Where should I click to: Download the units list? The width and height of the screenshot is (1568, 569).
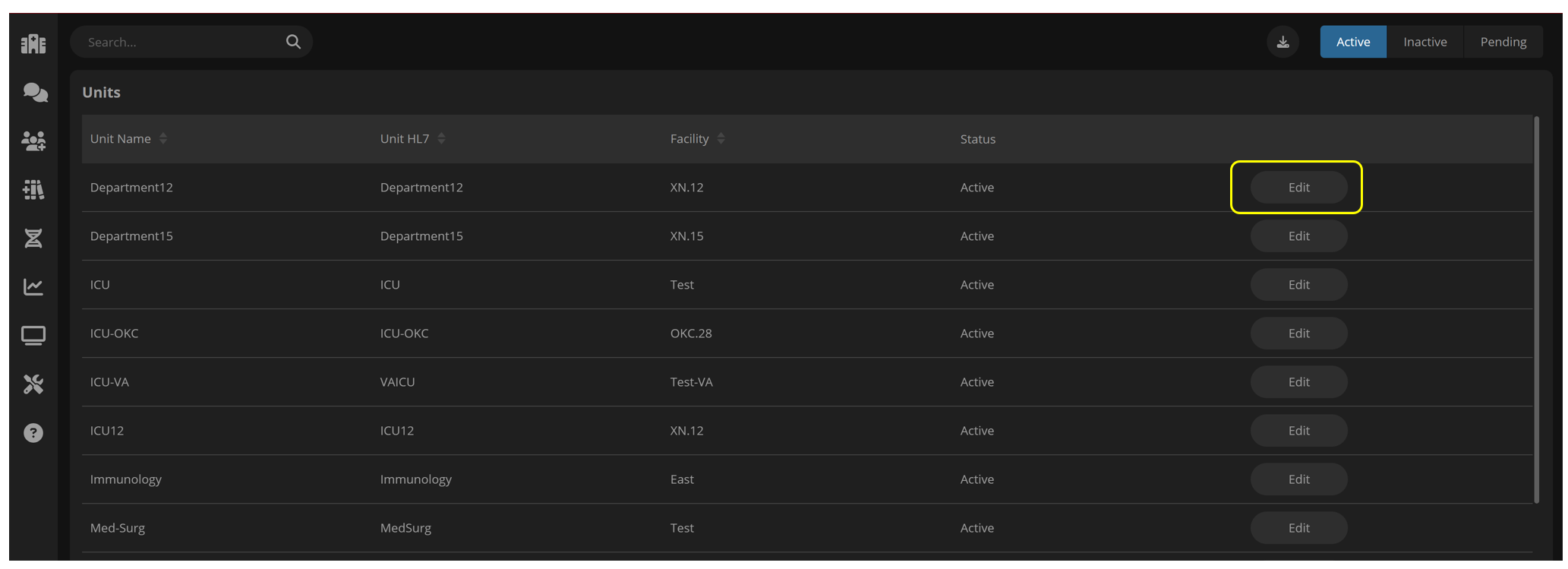coord(1283,42)
